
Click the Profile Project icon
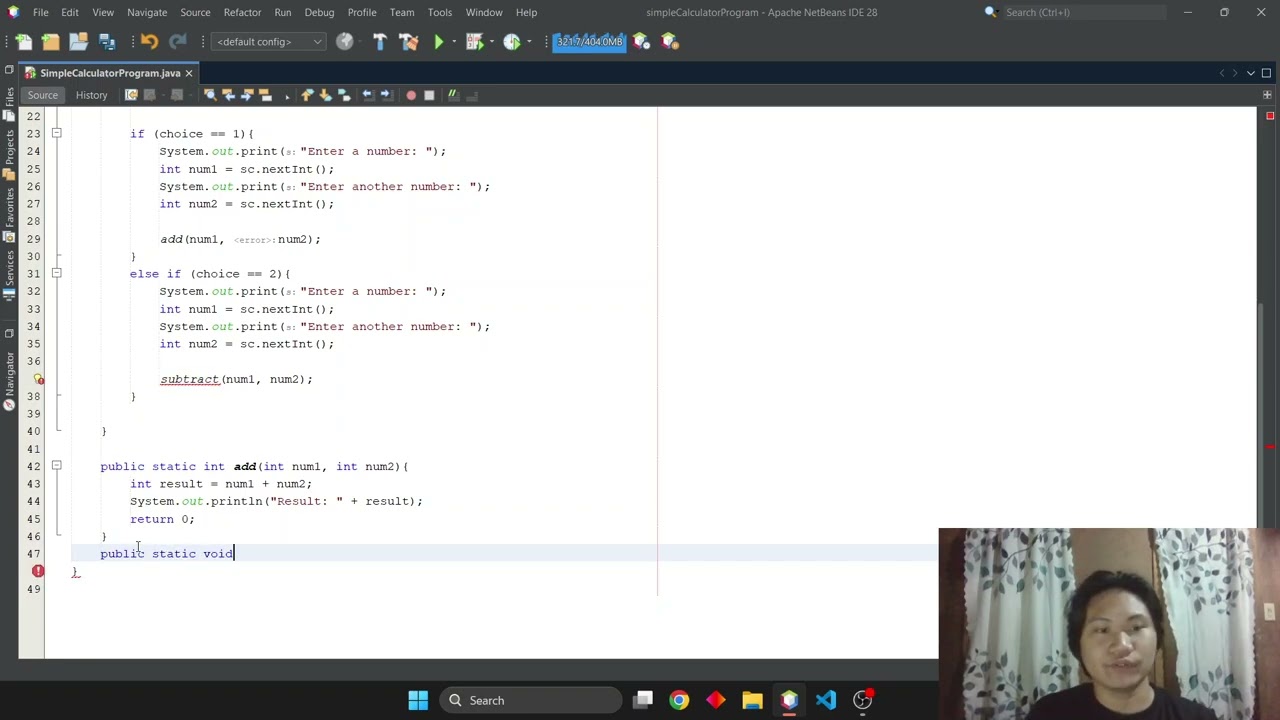511,42
